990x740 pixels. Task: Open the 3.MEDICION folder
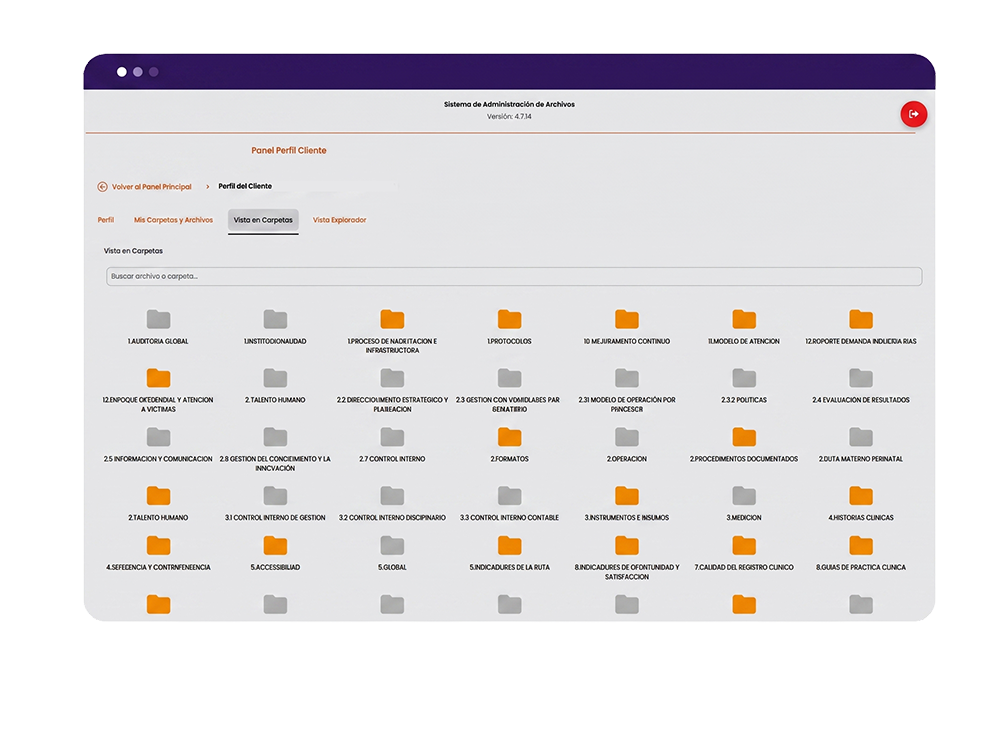click(x=744, y=496)
